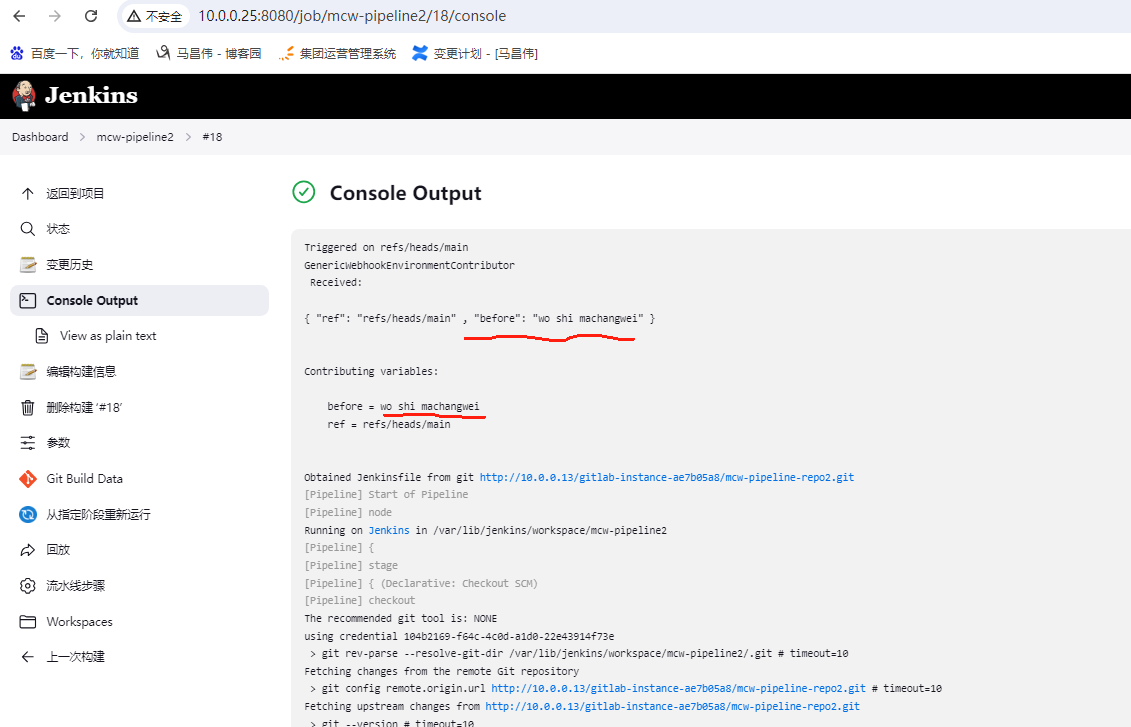Click the Console Output page heading

tap(405, 193)
